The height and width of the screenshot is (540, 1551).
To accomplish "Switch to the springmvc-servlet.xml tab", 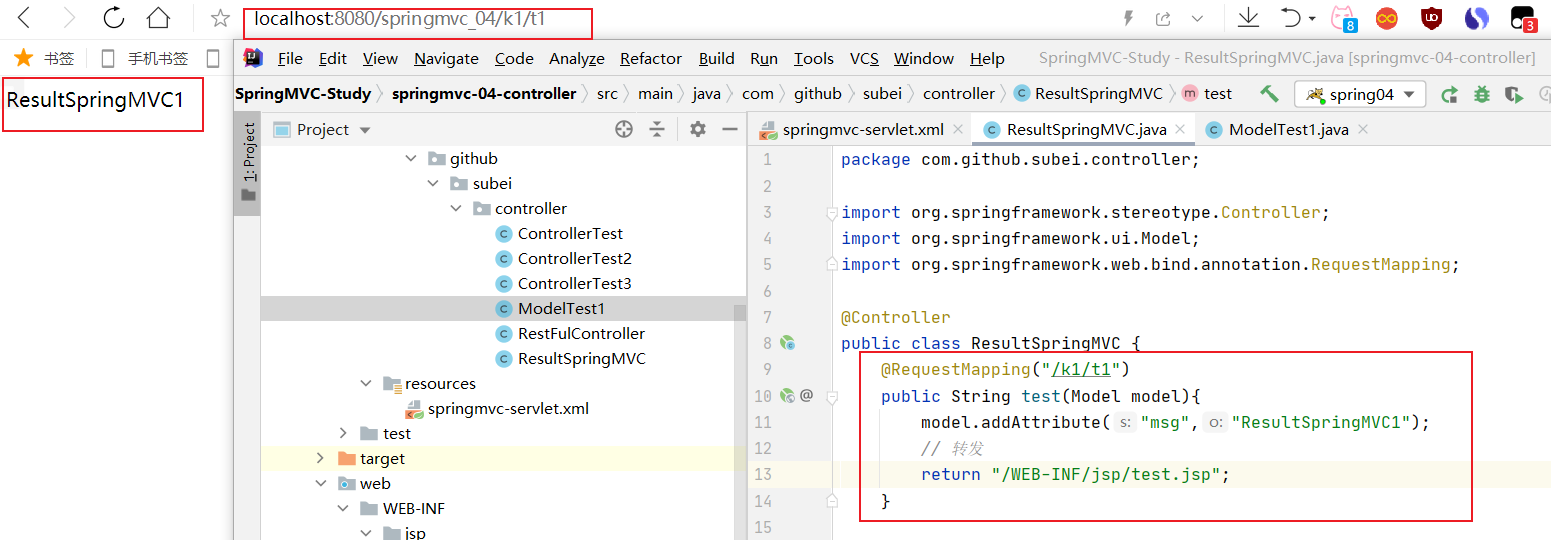I will pos(862,129).
